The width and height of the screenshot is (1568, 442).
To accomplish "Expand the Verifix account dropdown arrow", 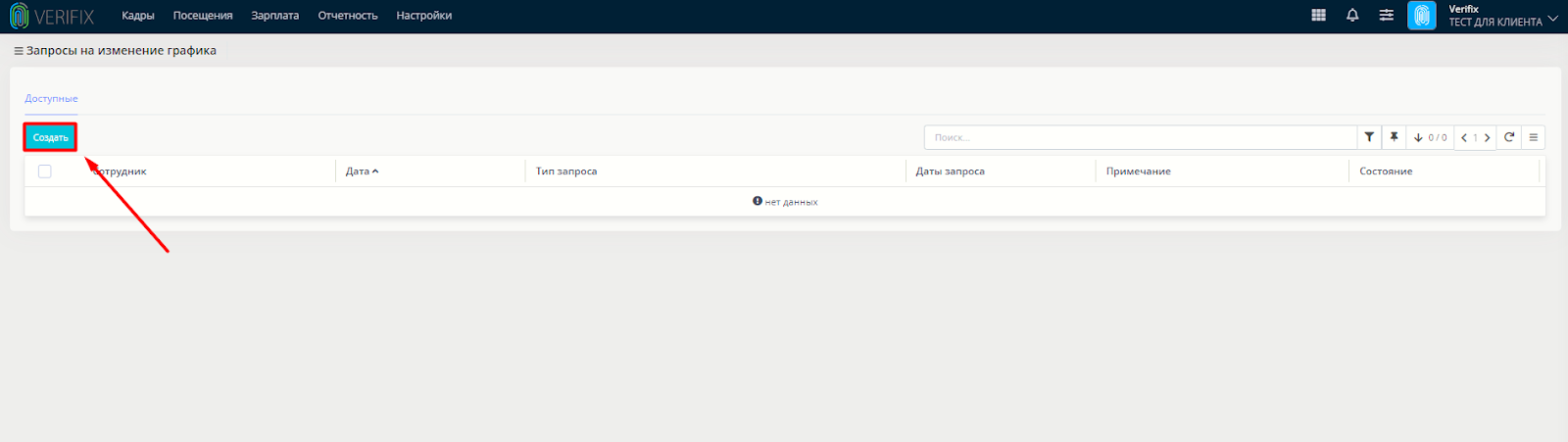I will pyautogui.click(x=1553, y=19).
